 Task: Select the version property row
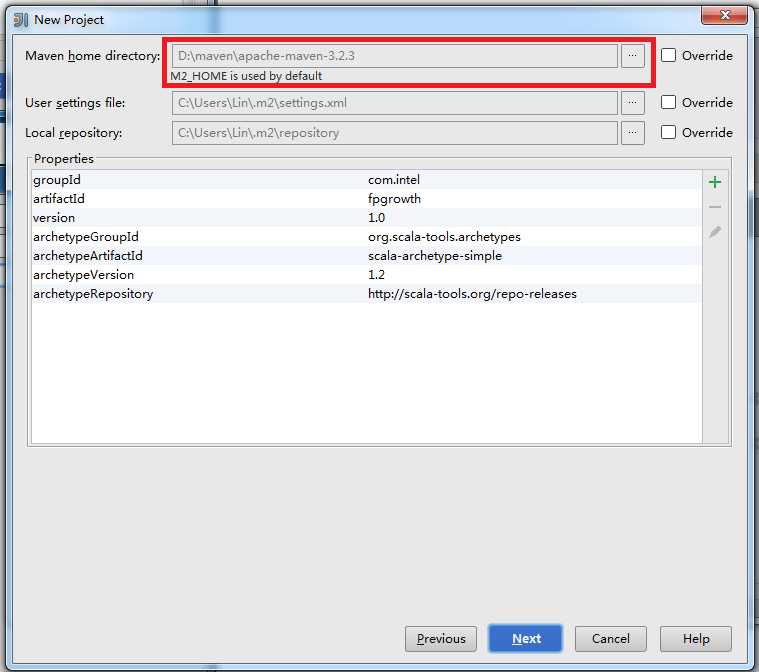[366, 217]
